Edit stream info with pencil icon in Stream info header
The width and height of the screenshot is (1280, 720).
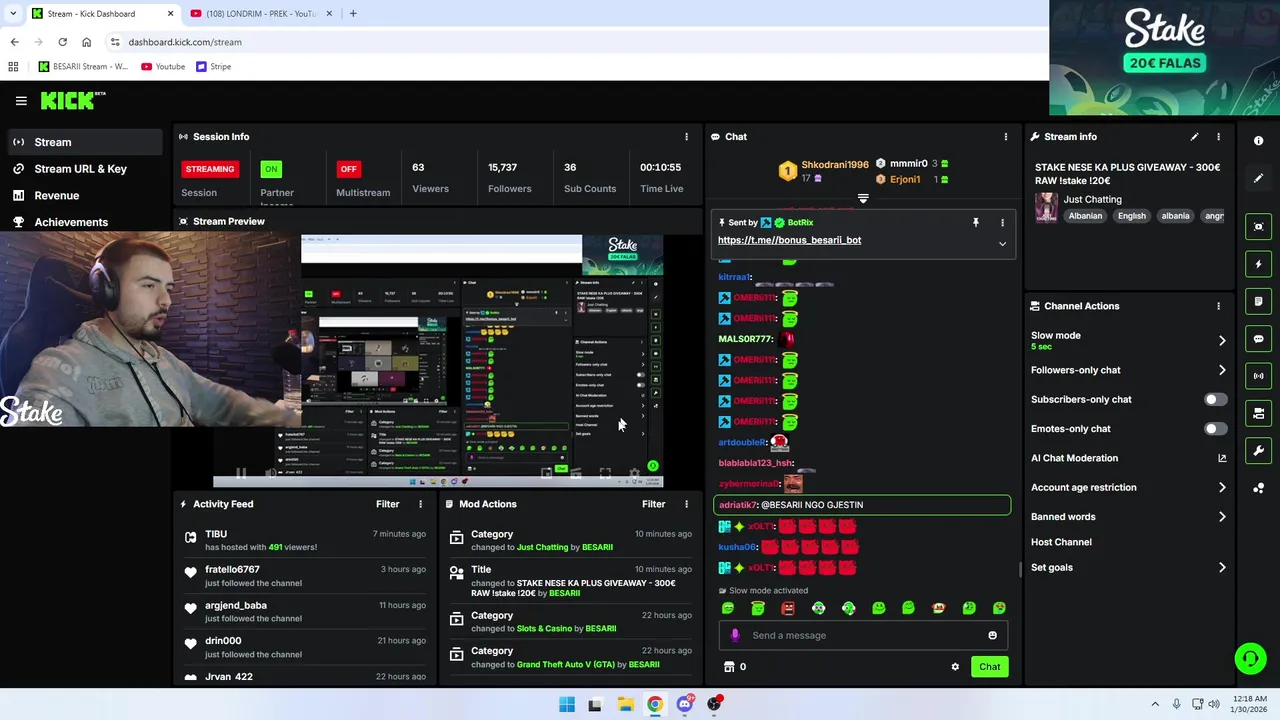(1194, 137)
